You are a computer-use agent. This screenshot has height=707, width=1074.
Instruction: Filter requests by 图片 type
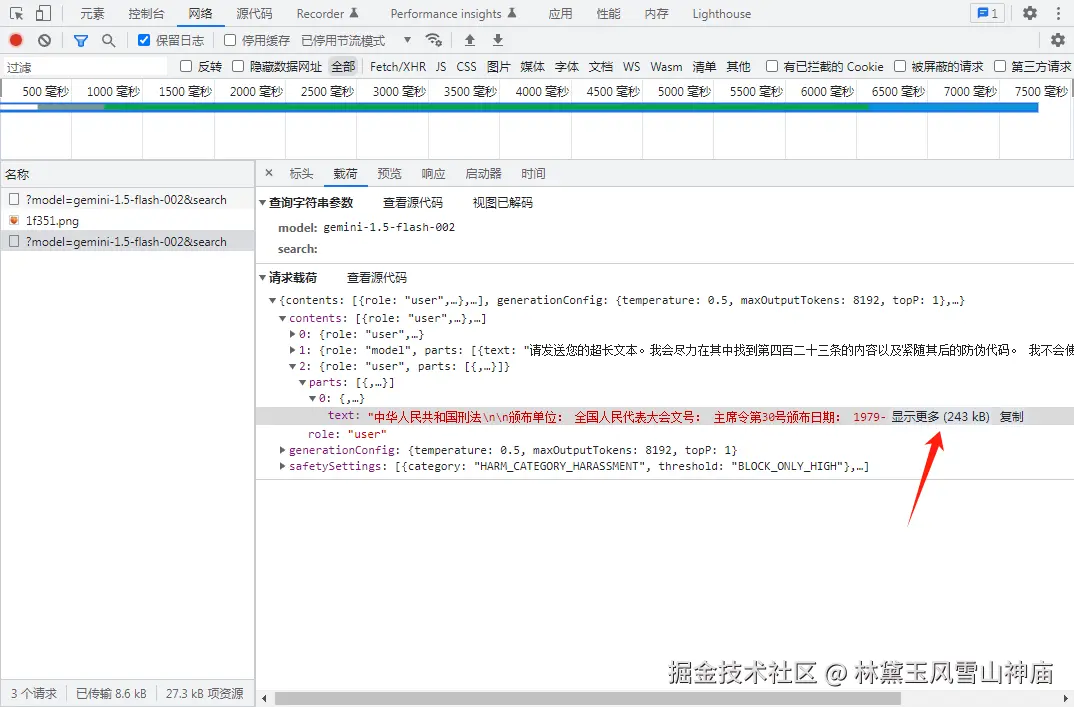pyautogui.click(x=499, y=66)
